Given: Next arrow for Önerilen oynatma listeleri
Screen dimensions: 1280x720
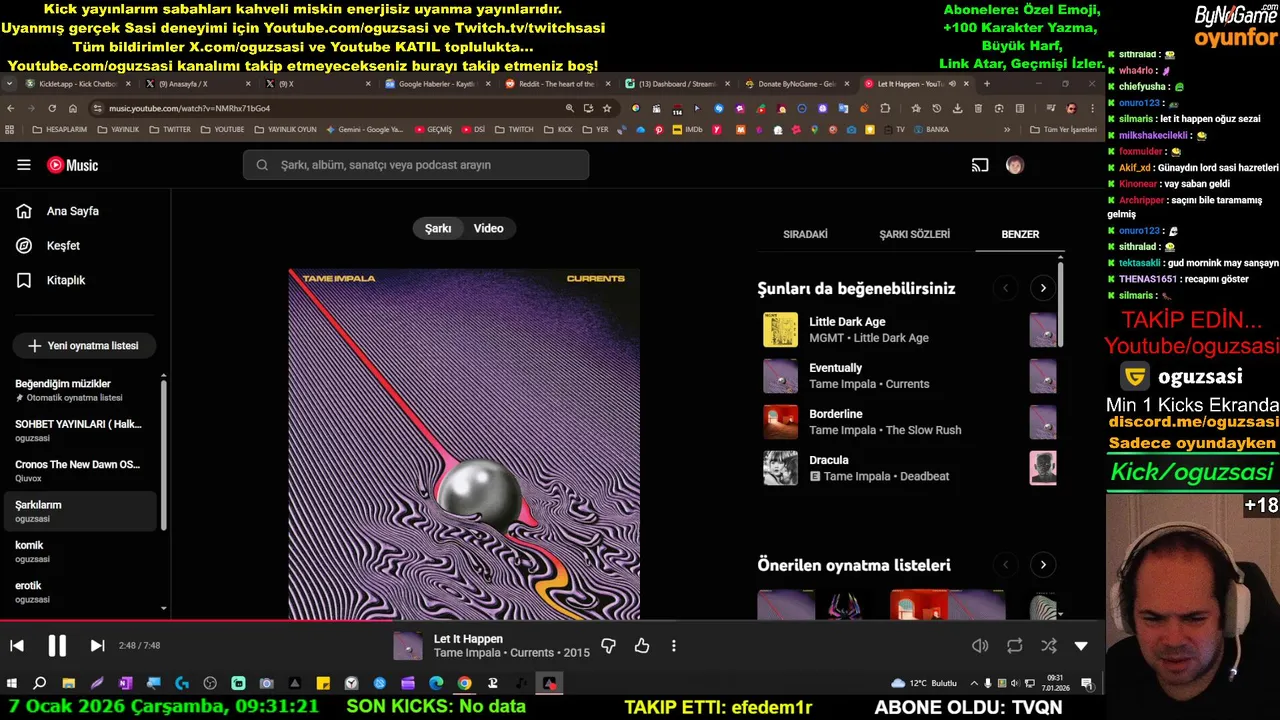Looking at the screenshot, I should point(1043,565).
